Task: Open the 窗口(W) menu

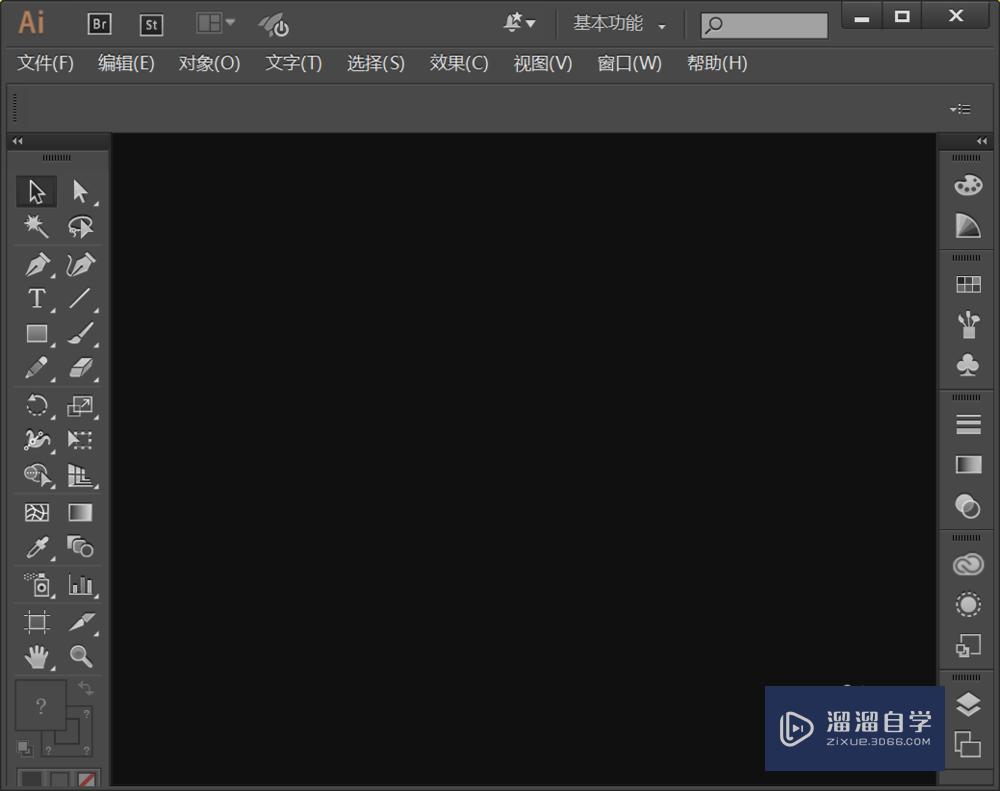Action: pos(629,63)
